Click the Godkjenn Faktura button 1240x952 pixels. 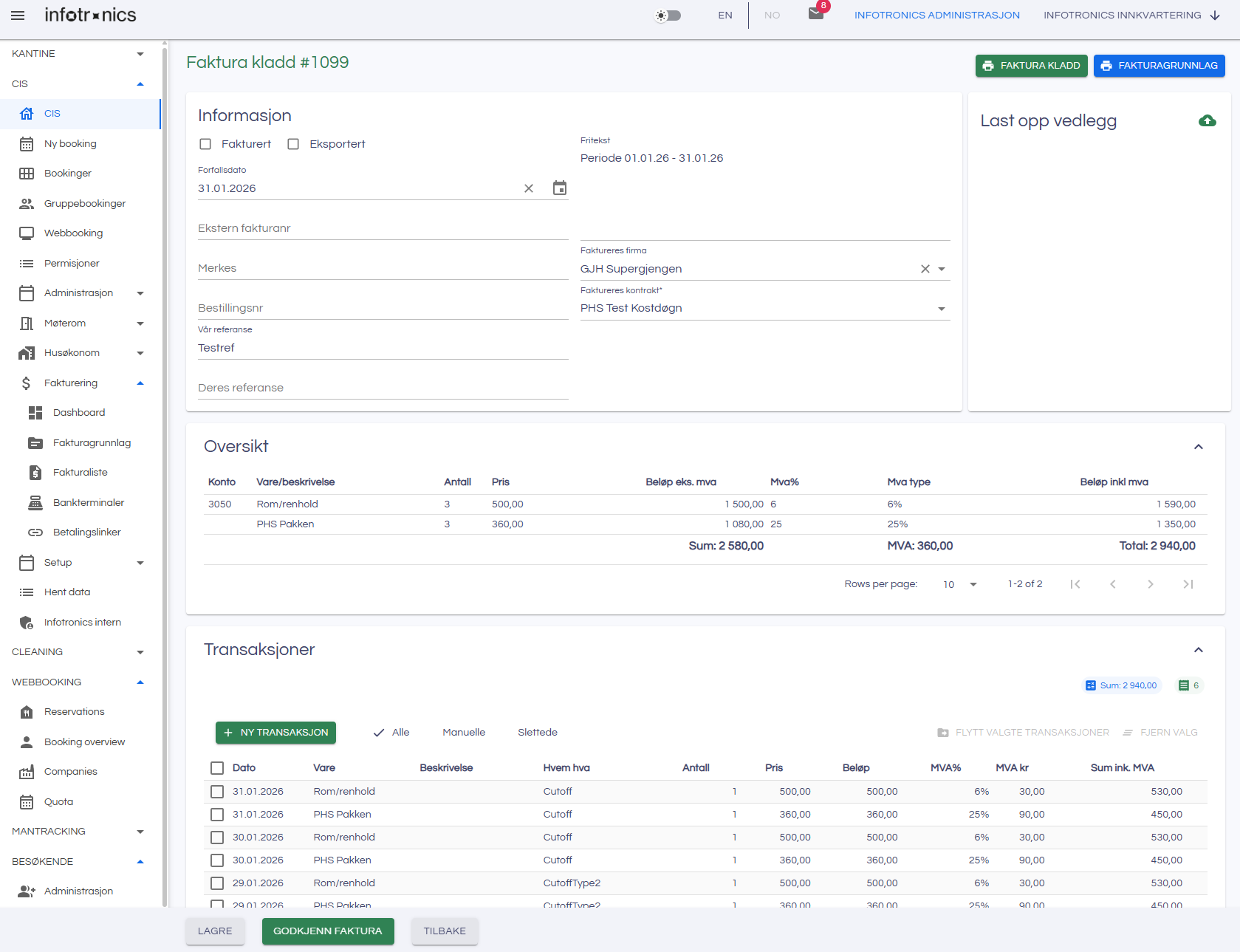(x=328, y=931)
